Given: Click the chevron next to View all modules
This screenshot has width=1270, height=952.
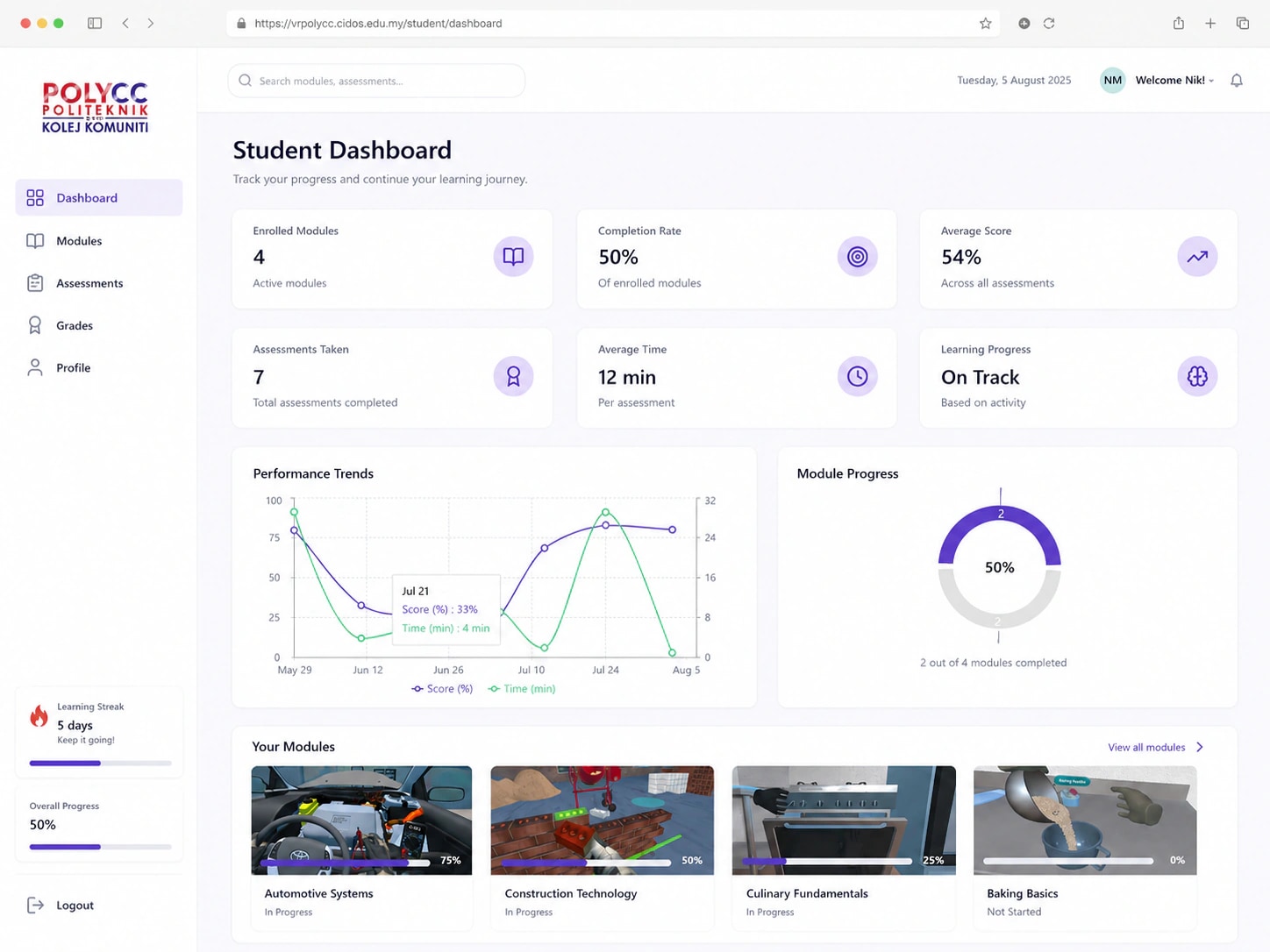Looking at the screenshot, I should click(1200, 748).
